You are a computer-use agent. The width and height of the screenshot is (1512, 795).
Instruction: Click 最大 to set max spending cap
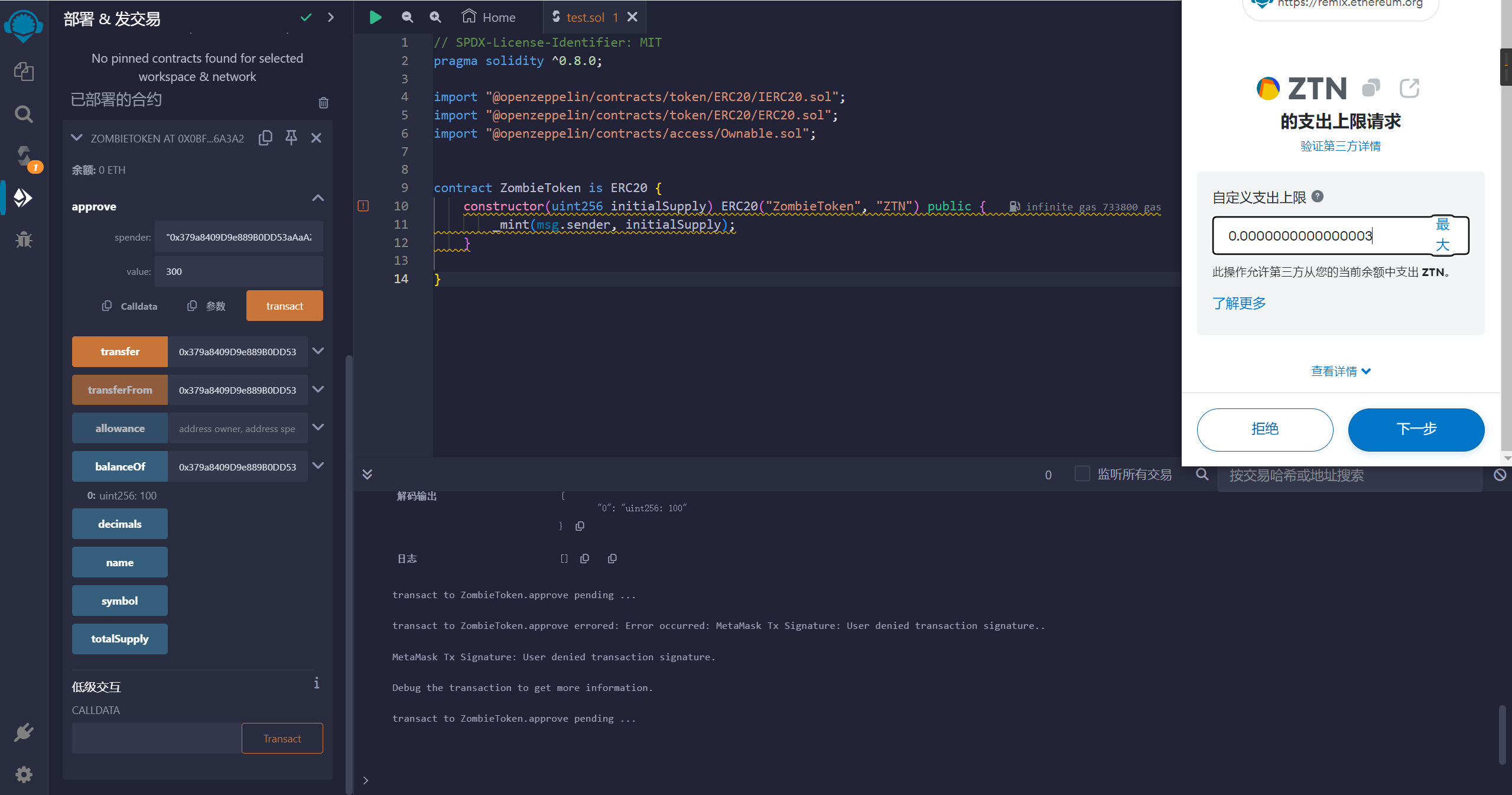[1443, 235]
